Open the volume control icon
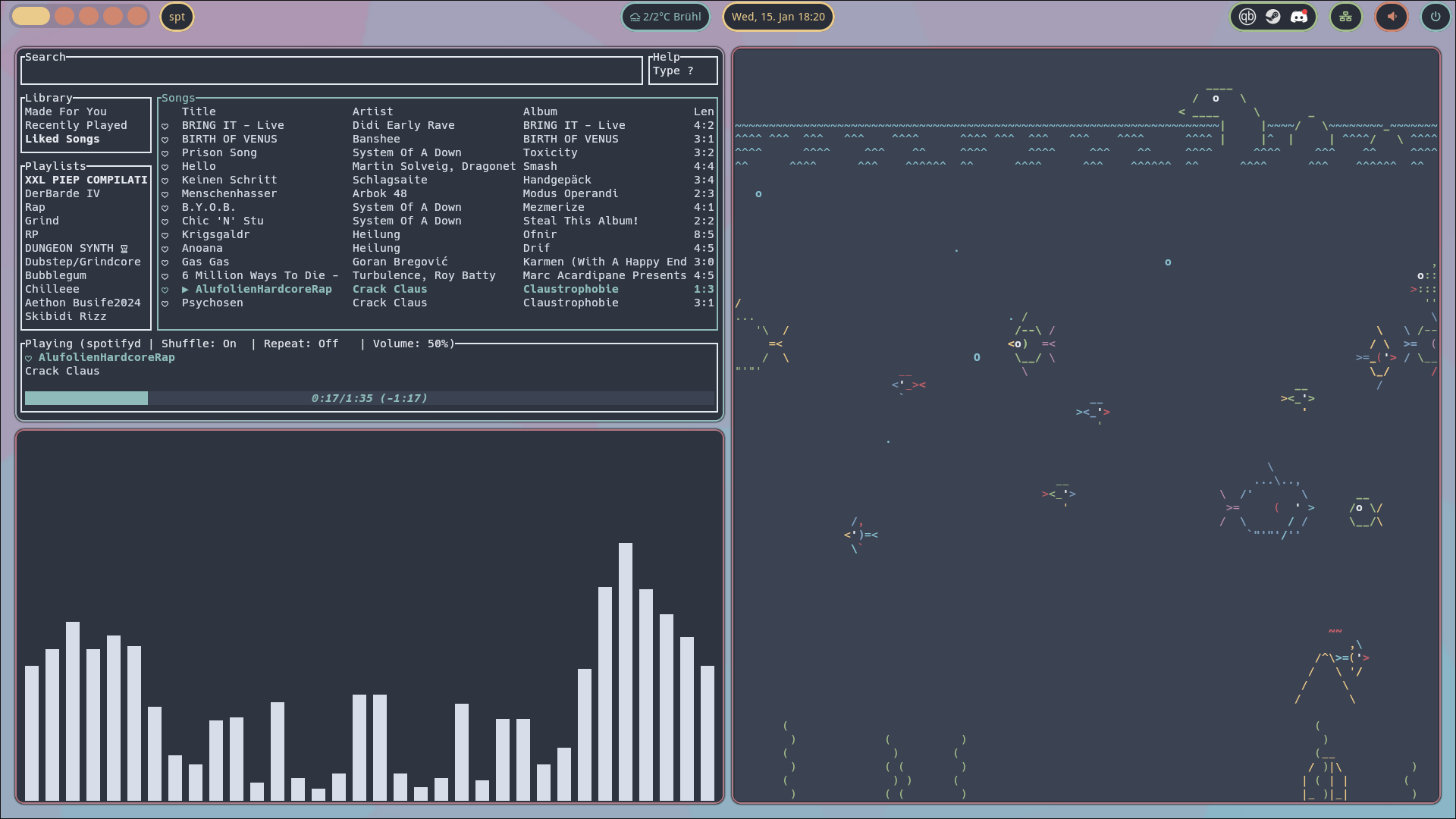1456x819 pixels. (1392, 16)
